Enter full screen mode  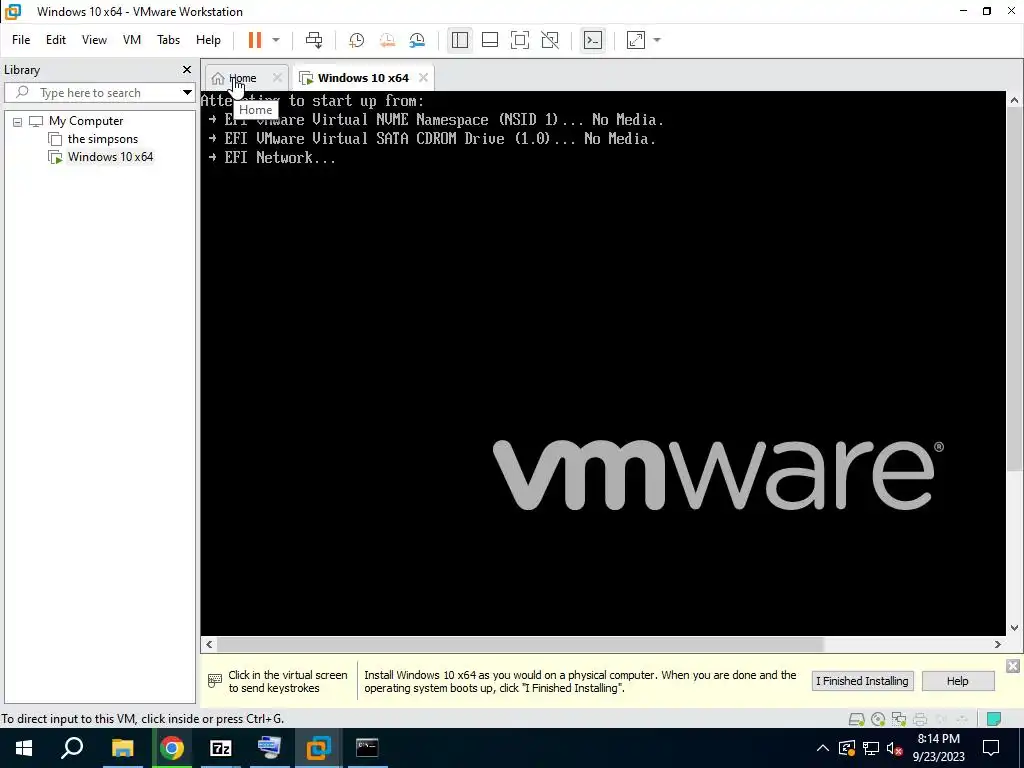pyautogui.click(x=520, y=40)
